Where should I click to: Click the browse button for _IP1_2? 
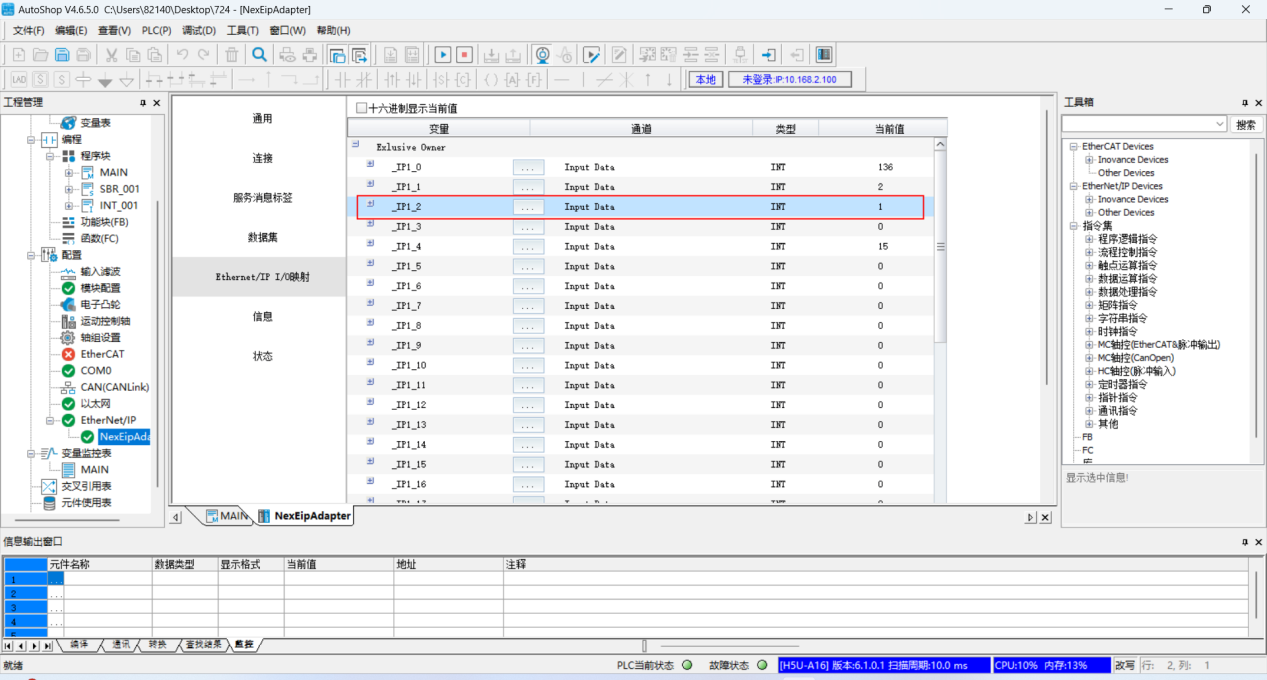click(x=527, y=207)
